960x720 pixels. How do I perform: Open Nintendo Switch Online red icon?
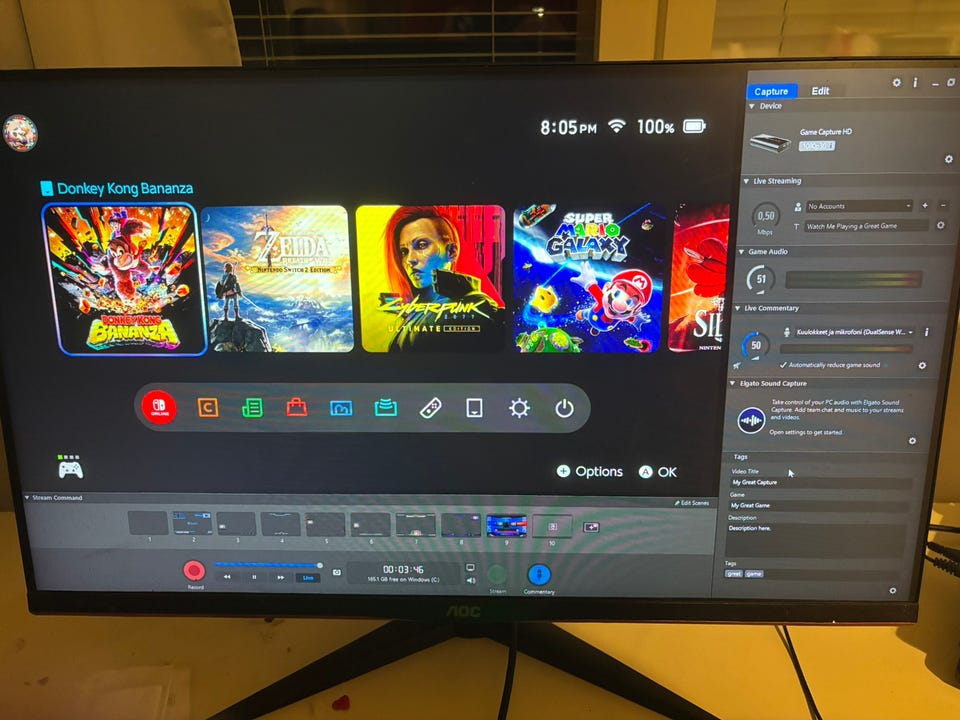[x=159, y=407]
